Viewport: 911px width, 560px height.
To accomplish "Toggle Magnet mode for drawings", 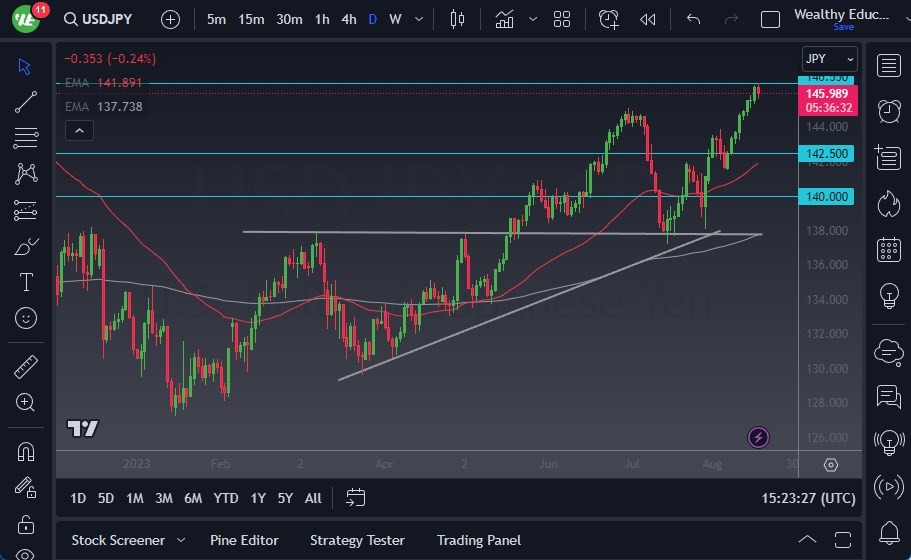I will pyautogui.click(x=26, y=451).
